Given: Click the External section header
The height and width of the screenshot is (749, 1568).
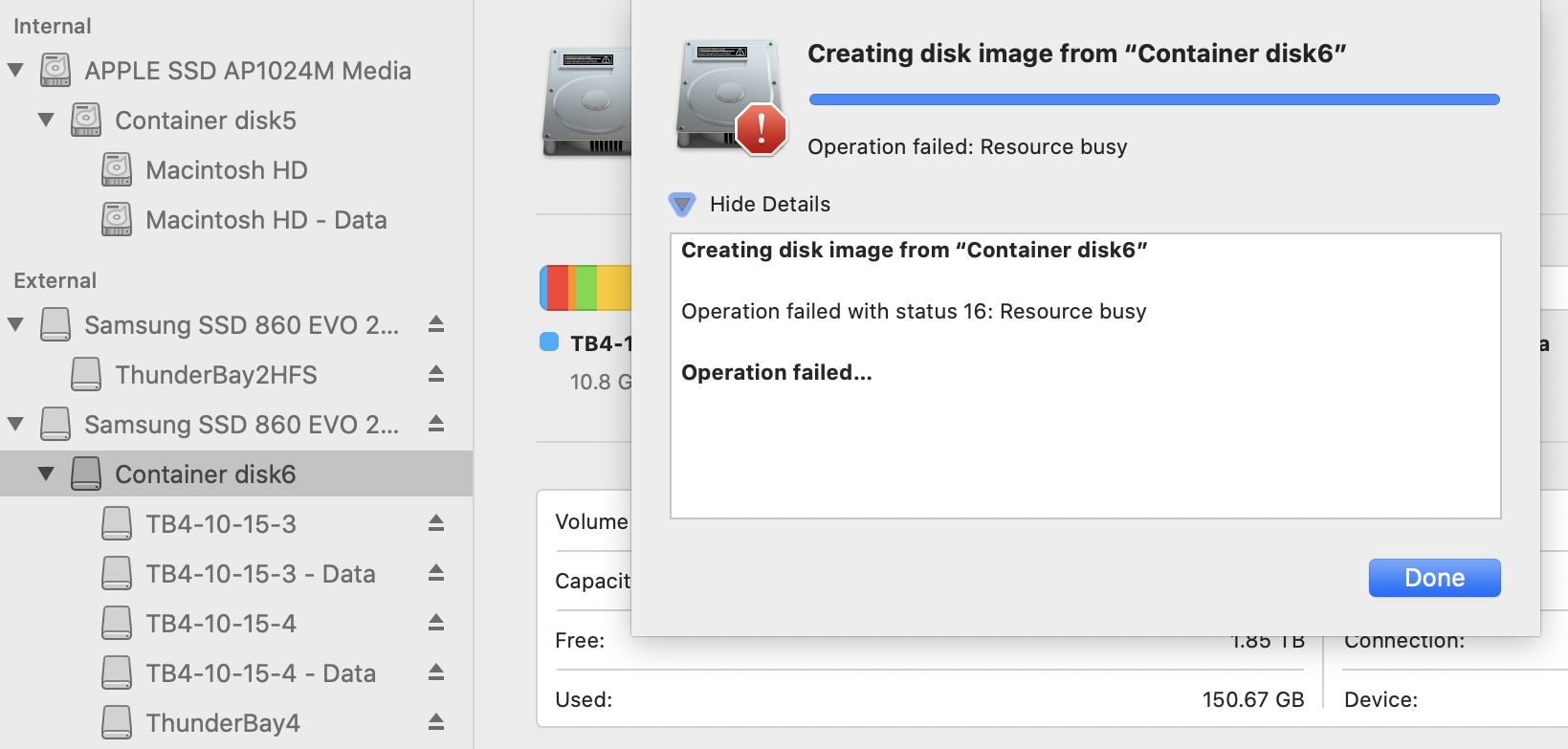Looking at the screenshot, I should click(55, 281).
